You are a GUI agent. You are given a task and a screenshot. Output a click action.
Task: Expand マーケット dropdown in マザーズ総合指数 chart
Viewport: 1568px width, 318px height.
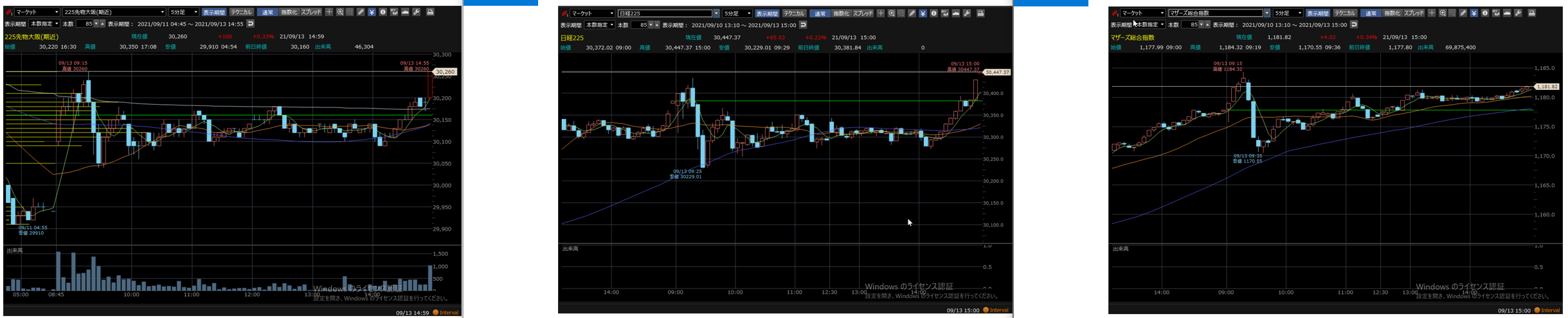pyautogui.click(x=1162, y=13)
